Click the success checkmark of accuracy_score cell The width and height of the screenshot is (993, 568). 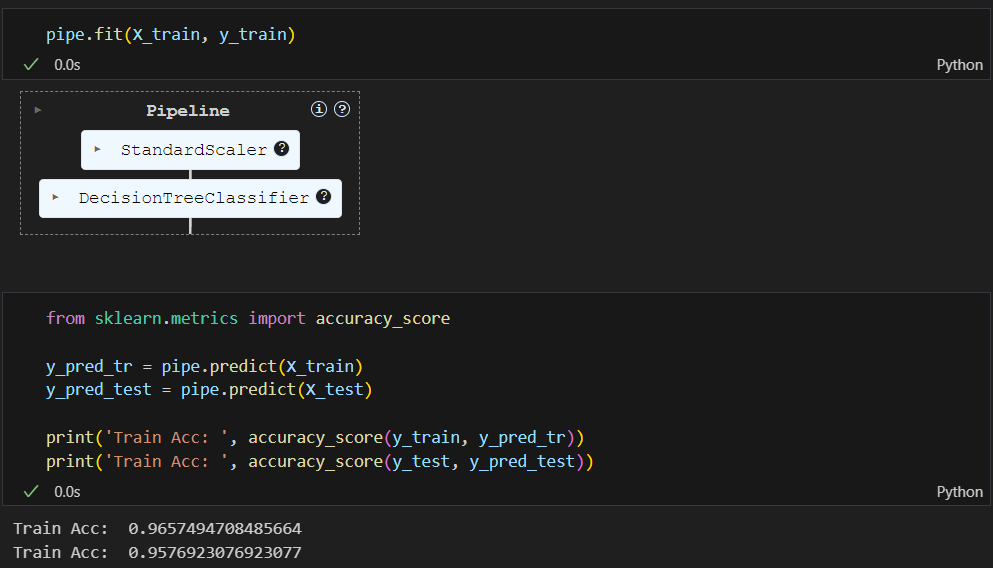pos(31,491)
